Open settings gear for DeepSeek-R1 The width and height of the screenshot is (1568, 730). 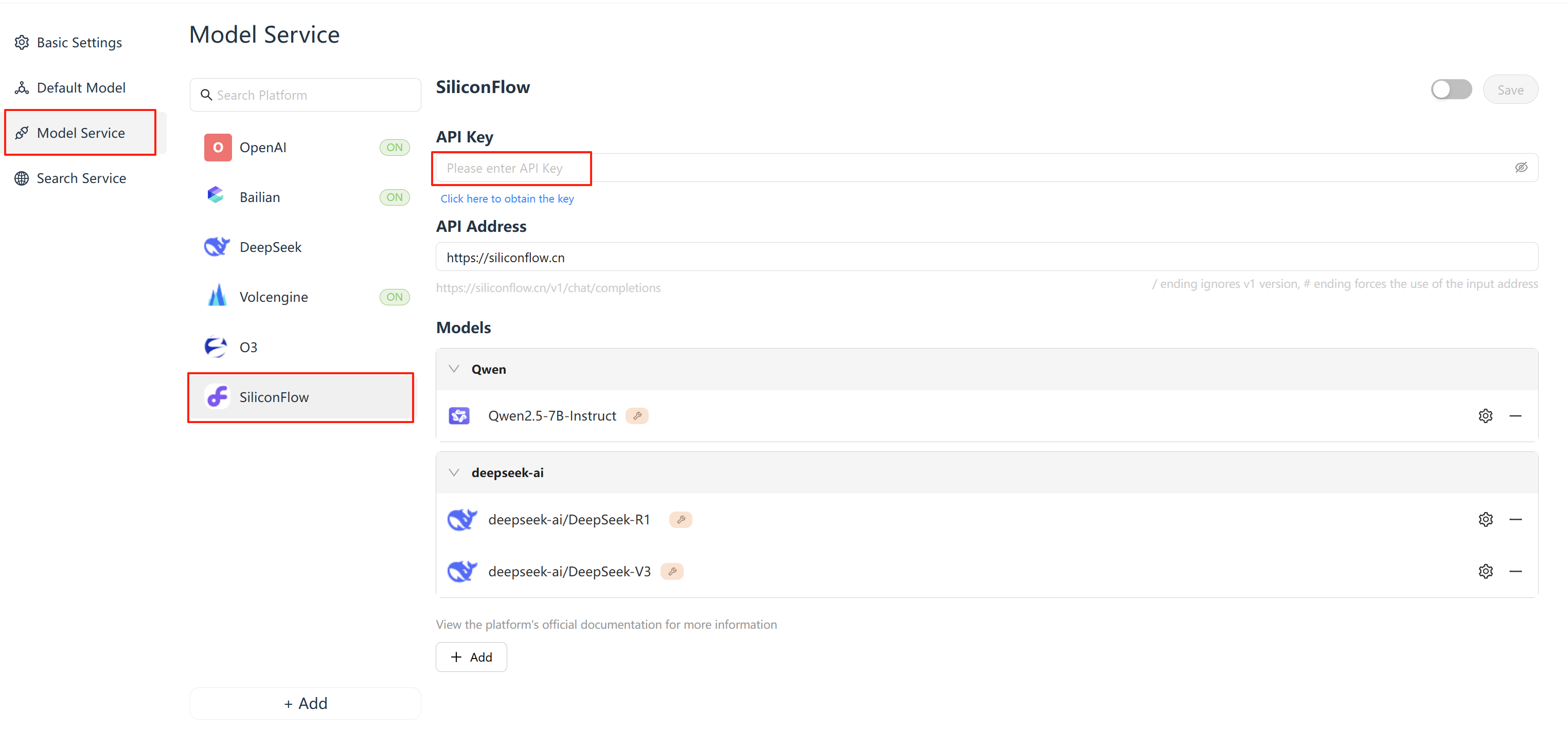pyautogui.click(x=1485, y=519)
